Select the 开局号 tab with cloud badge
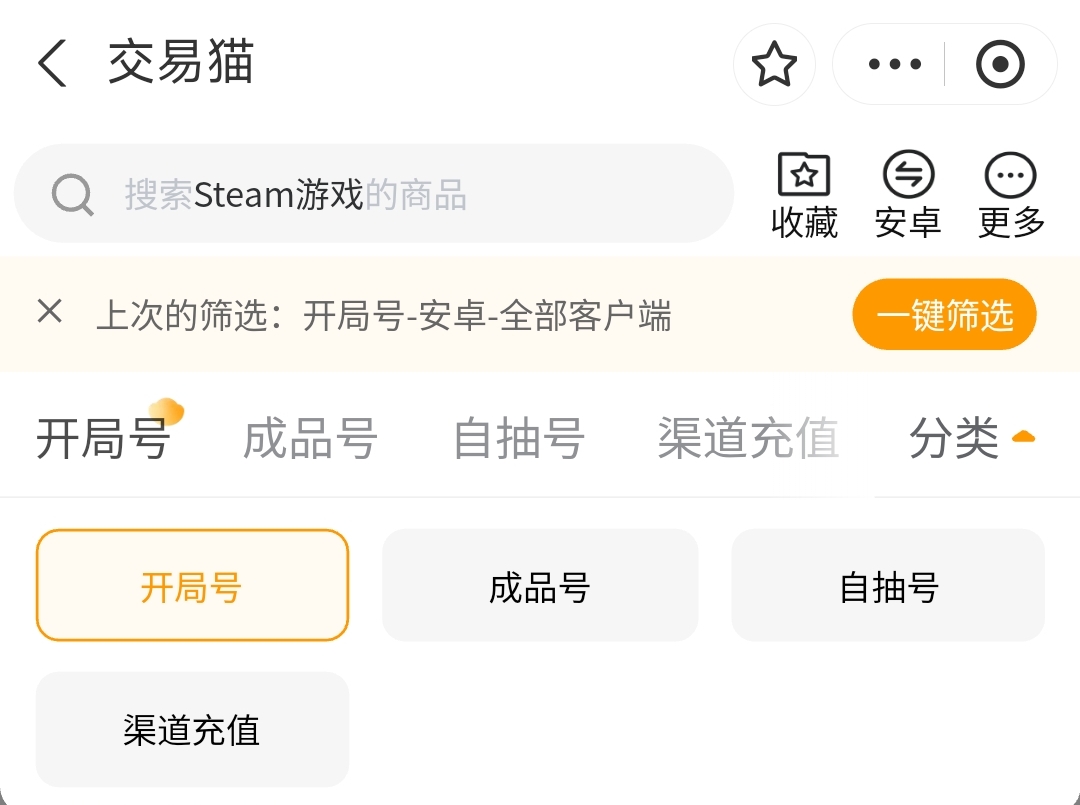1080x805 pixels. (103, 438)
